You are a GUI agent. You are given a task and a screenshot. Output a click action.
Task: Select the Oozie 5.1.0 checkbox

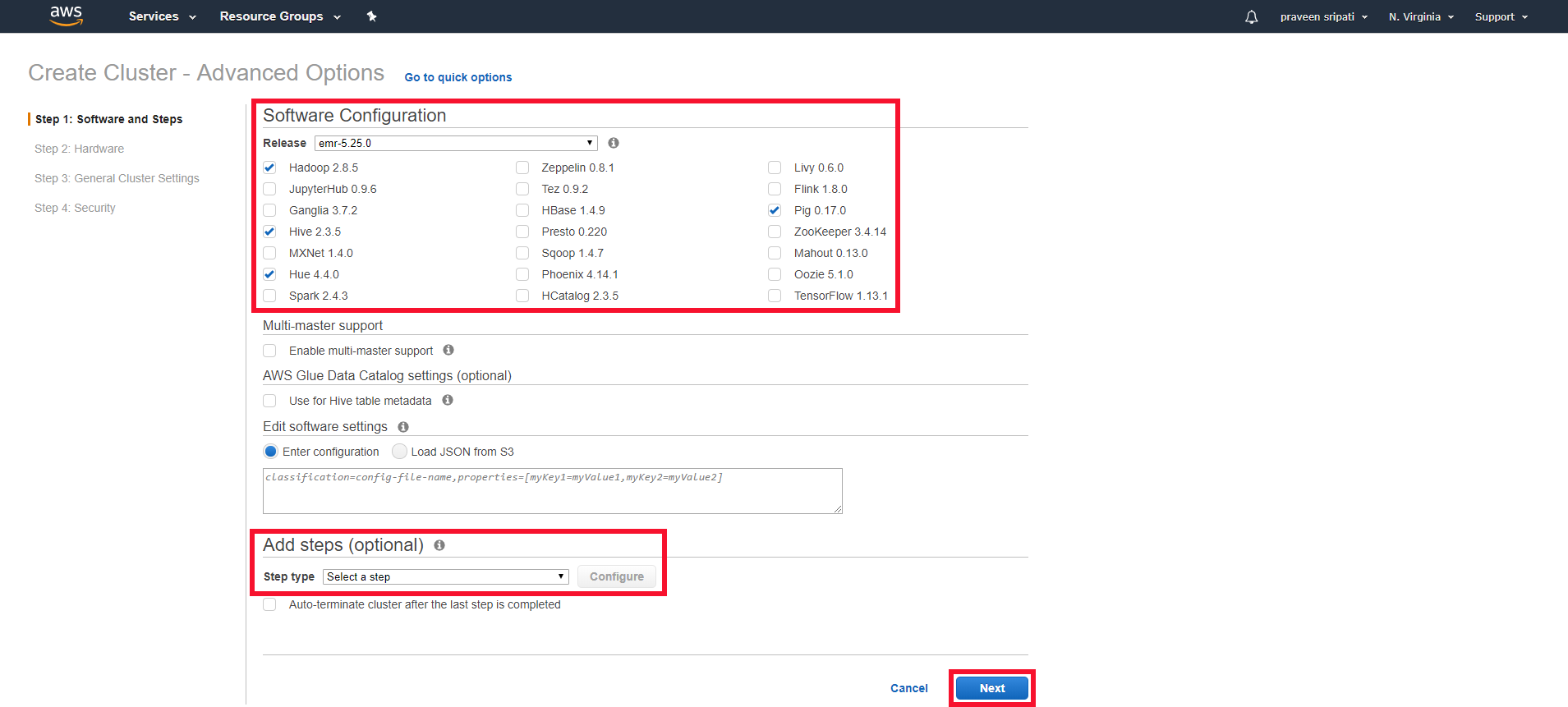(775, 274)
